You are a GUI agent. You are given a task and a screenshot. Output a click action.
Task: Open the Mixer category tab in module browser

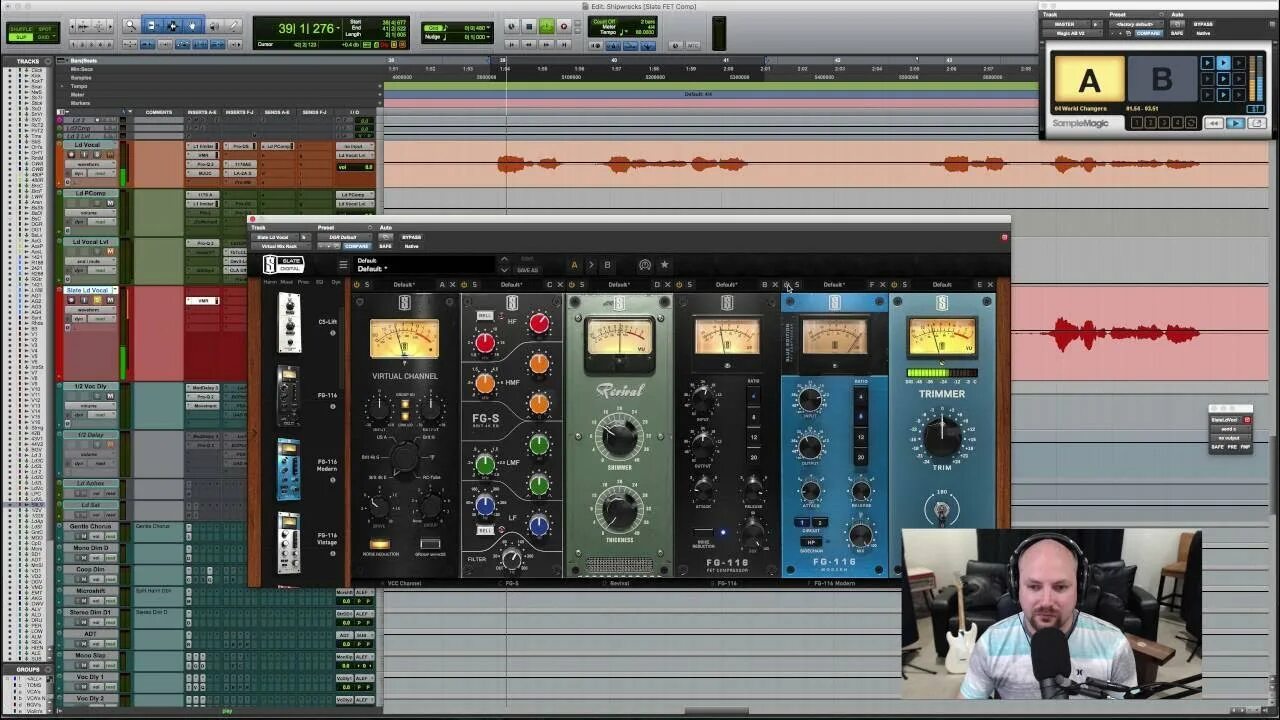(x=286, y=282)
